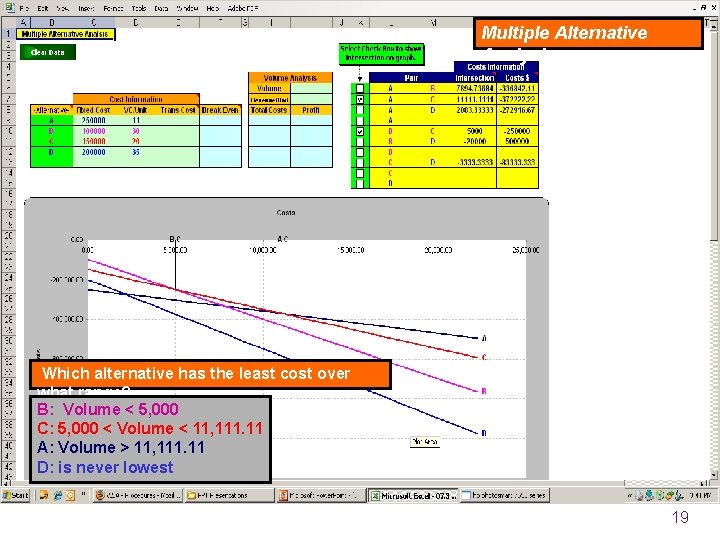Check the A-D pair intersection checkbox
The width and height of the screenshot is (720, 540).
coord(360,110)
